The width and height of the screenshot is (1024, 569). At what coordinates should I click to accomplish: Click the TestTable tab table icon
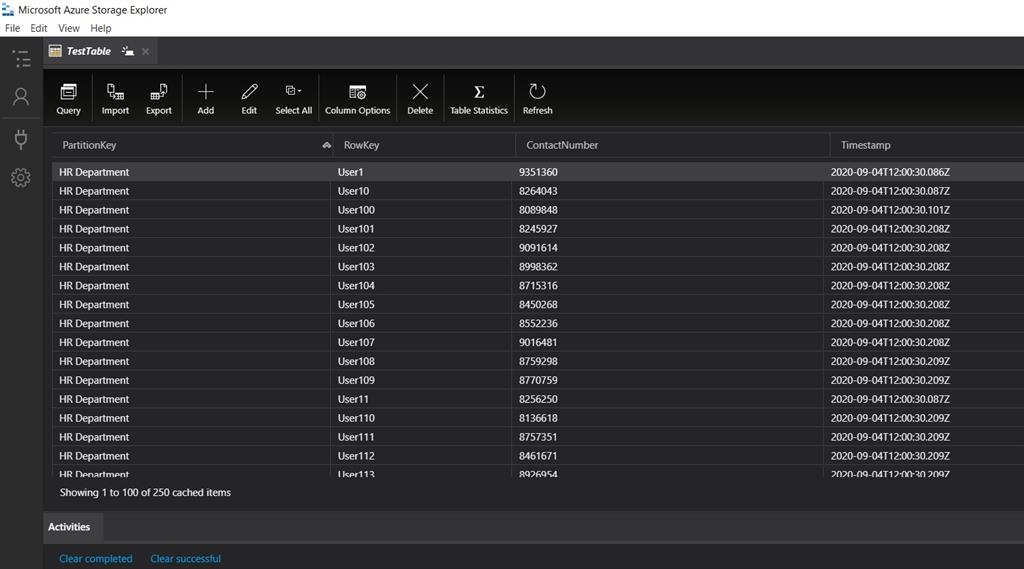pyautogui.click(x=55, y=51)
